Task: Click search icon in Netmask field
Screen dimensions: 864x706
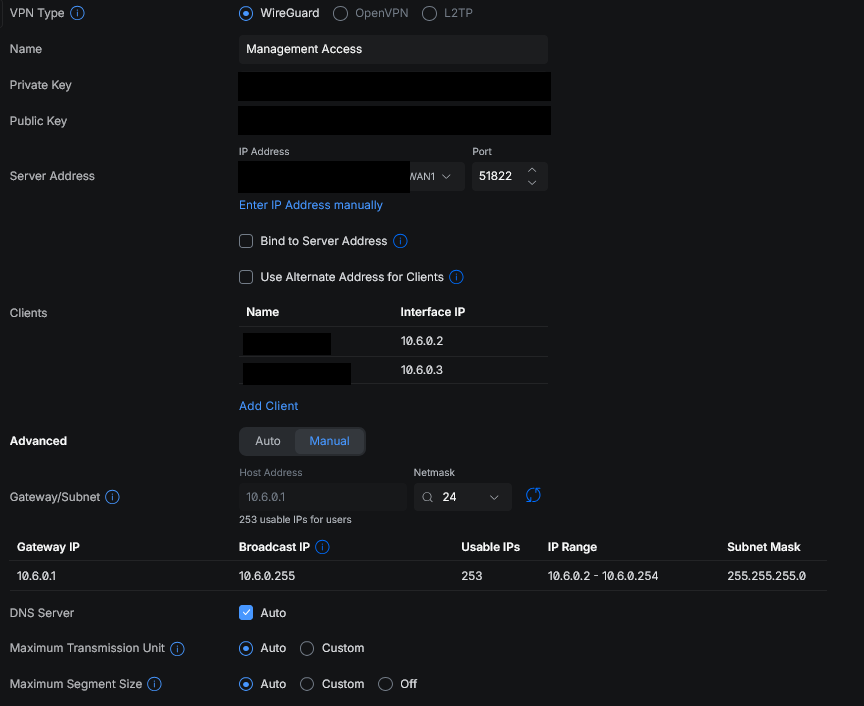Action: coord(428,497)
